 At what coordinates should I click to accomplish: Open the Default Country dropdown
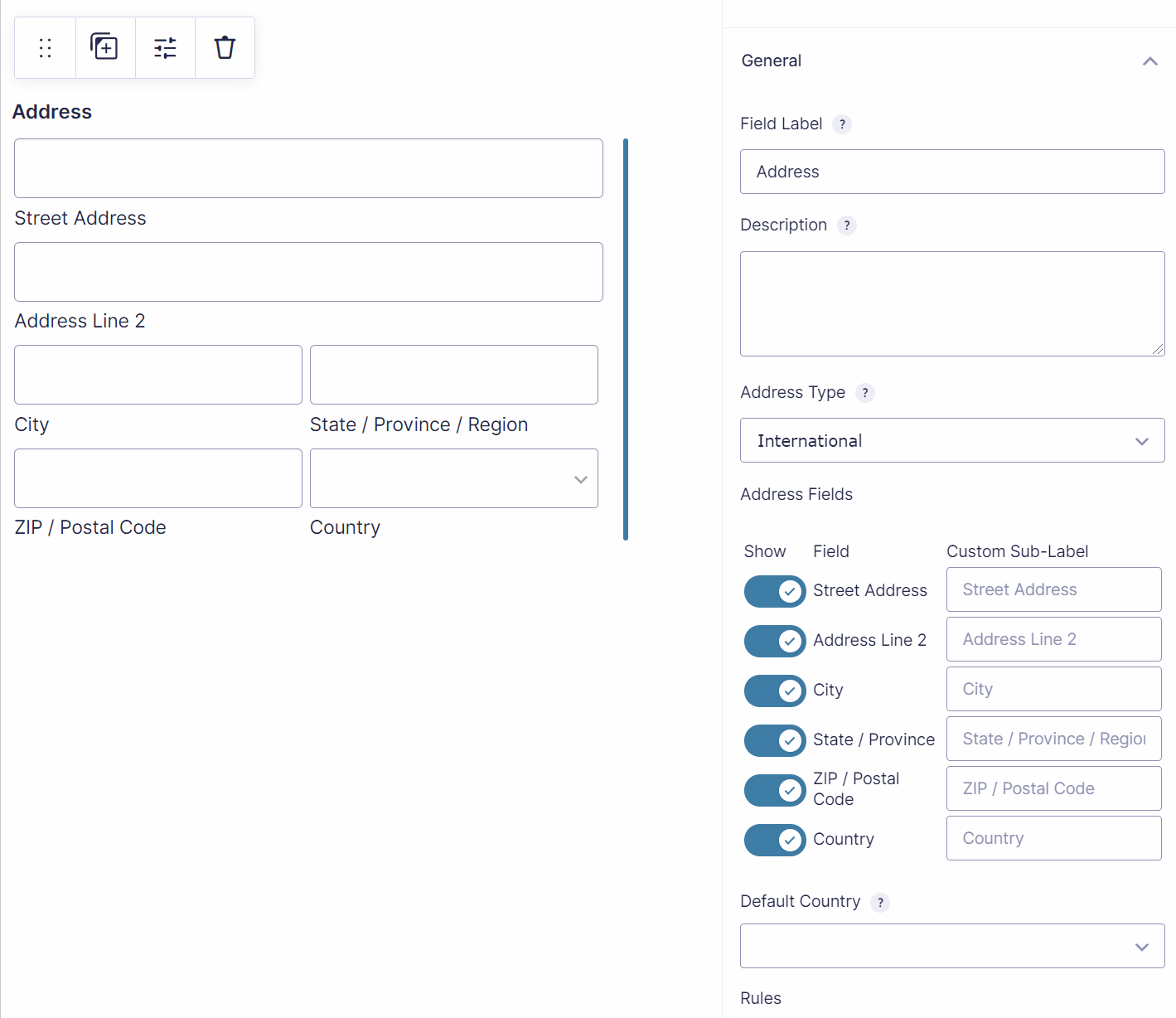tap(951, 946)
